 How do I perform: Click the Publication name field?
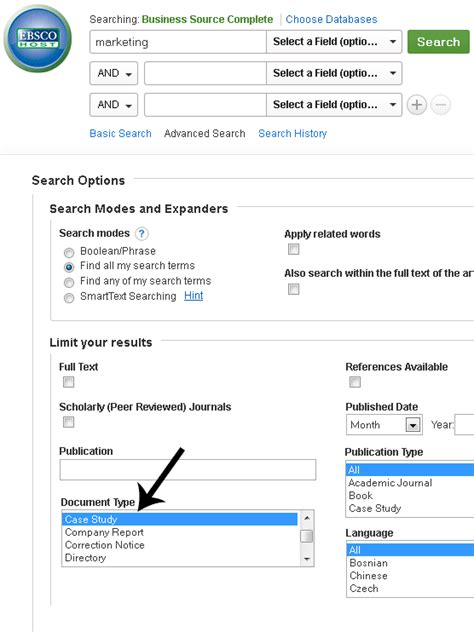[x=188, y=470]
